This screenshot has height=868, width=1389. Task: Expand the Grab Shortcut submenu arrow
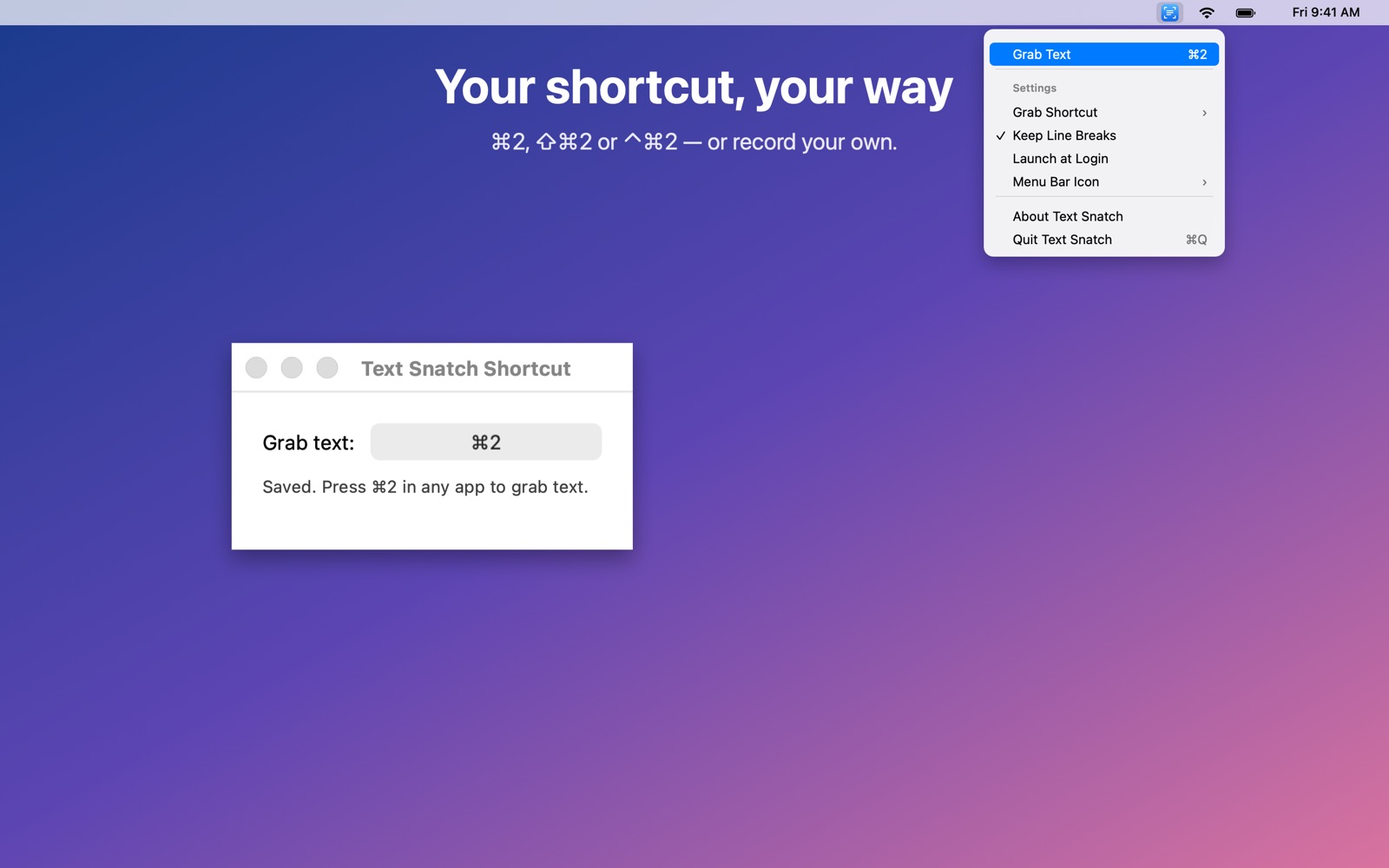tap(1204, 113)
